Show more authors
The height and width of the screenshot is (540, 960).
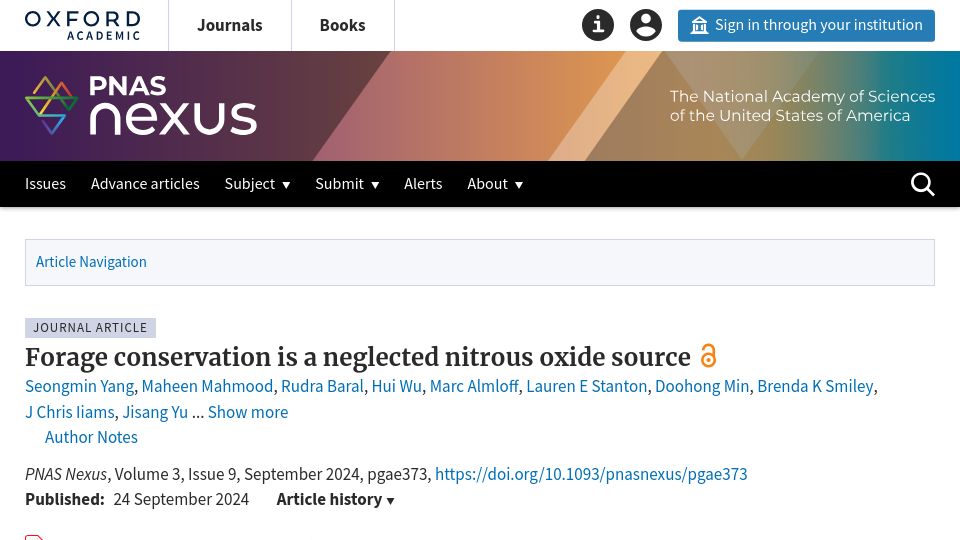point(248,412)
